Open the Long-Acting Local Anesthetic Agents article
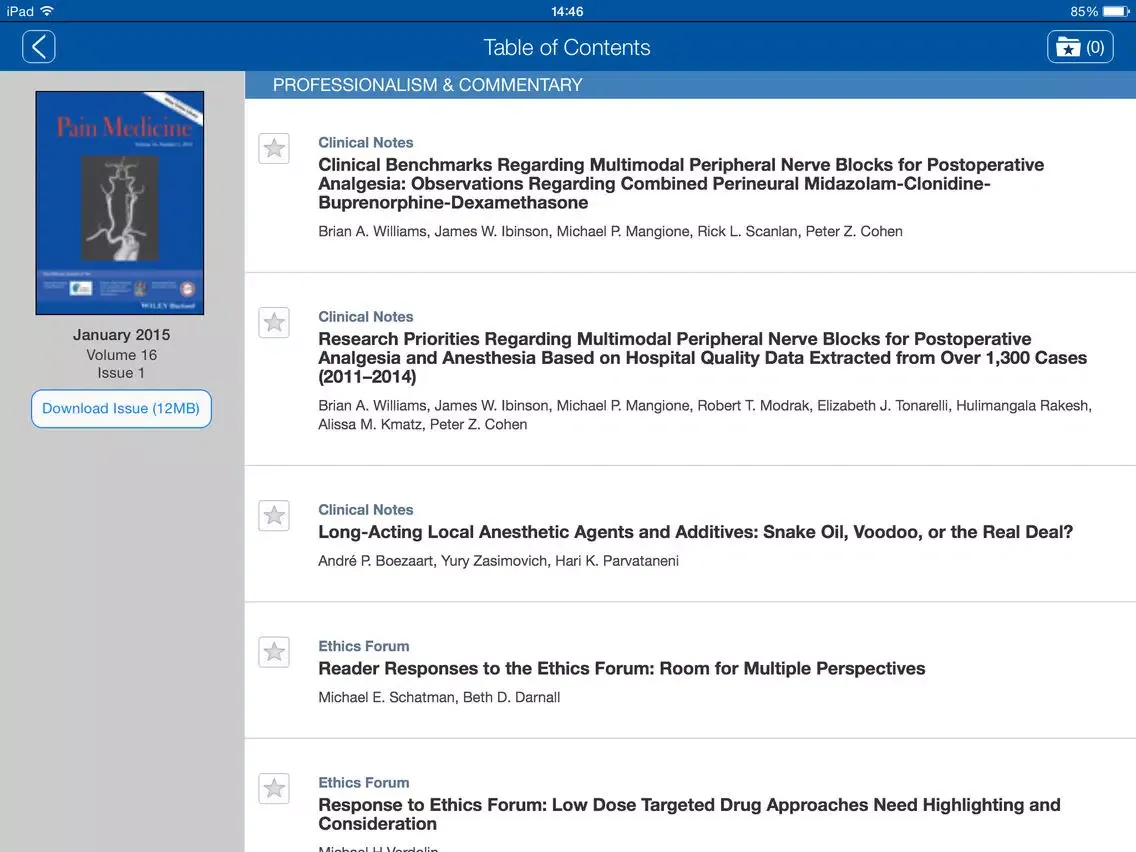 click(x=695, y=531)
